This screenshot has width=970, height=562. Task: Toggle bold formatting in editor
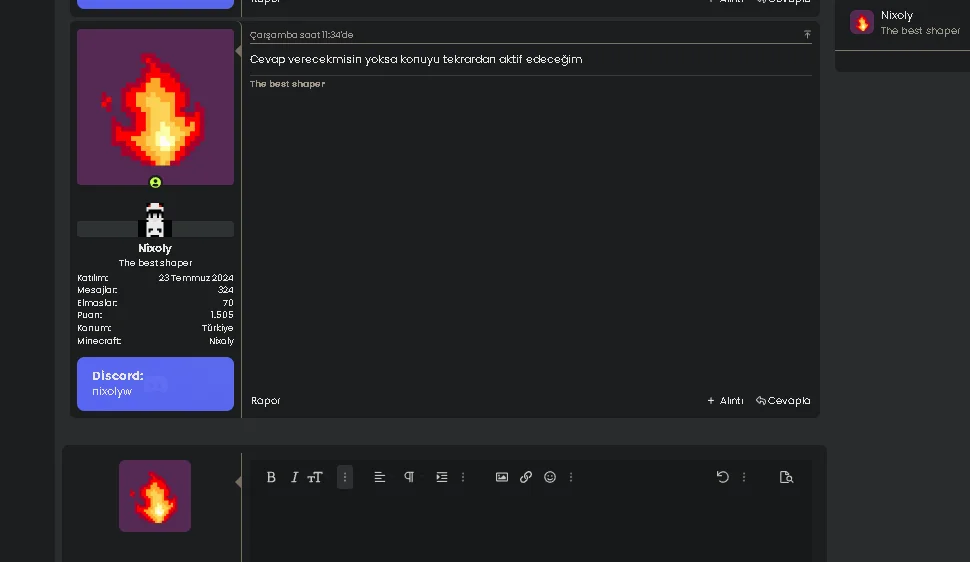(x=271, y=477)
